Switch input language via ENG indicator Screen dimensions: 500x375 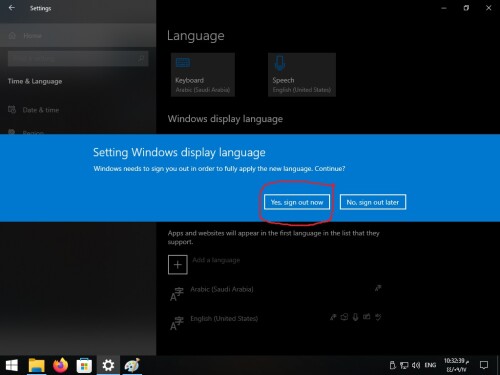pos(430,365)
